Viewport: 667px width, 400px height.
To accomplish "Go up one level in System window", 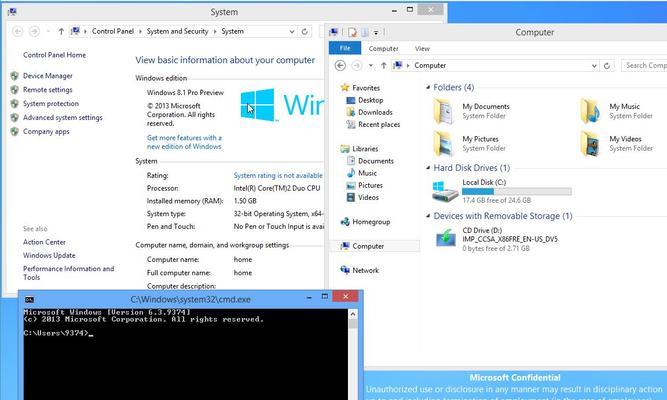I will 61,31.
